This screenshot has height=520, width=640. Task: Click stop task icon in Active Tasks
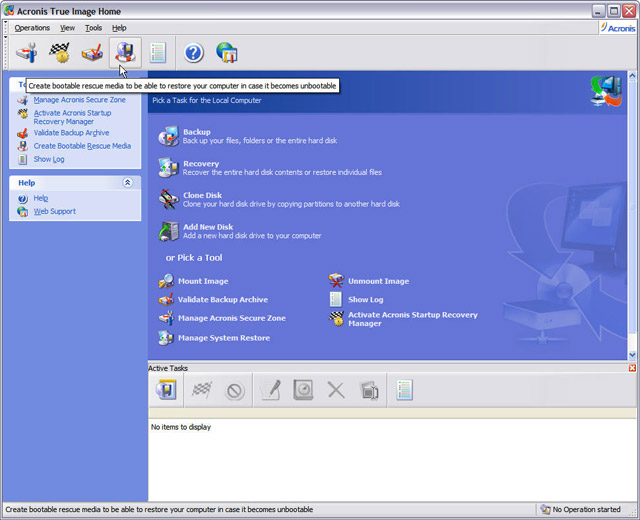pyautogui.click(x=235, y=391)
